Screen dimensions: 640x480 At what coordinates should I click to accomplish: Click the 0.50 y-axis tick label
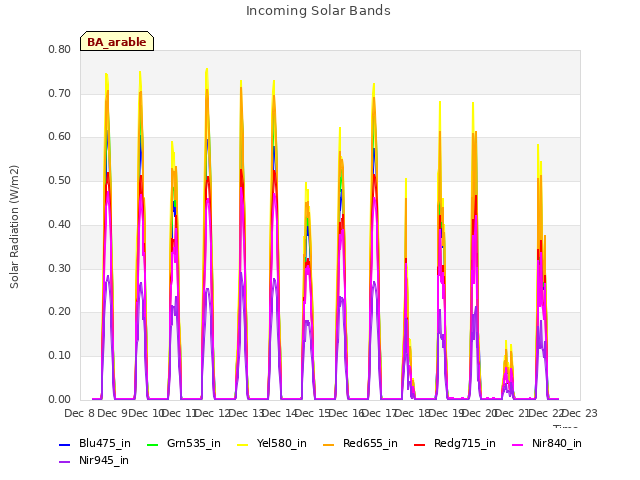60,180
